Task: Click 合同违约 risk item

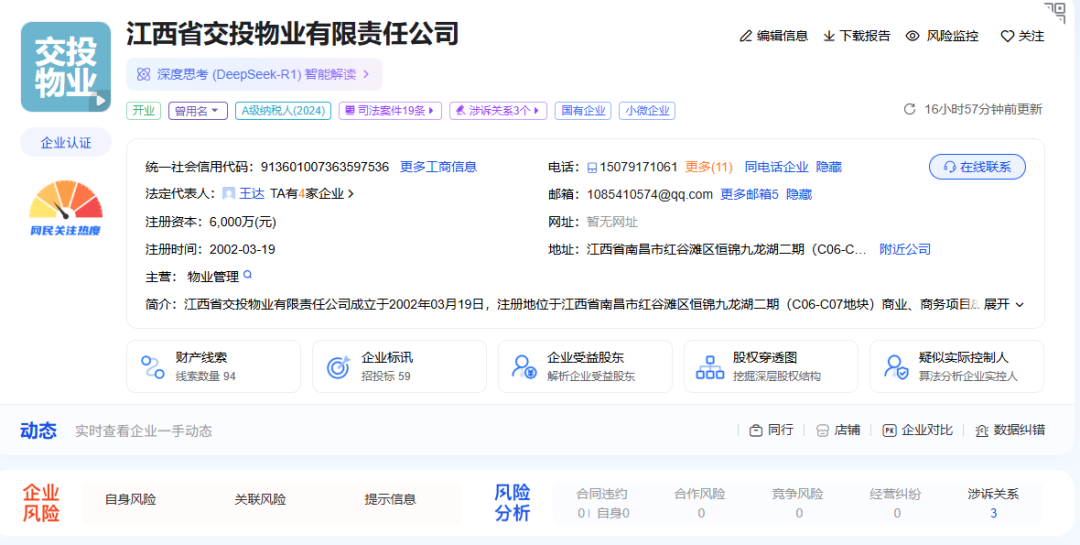Action: pyautogui.click(x=602, y=503)
